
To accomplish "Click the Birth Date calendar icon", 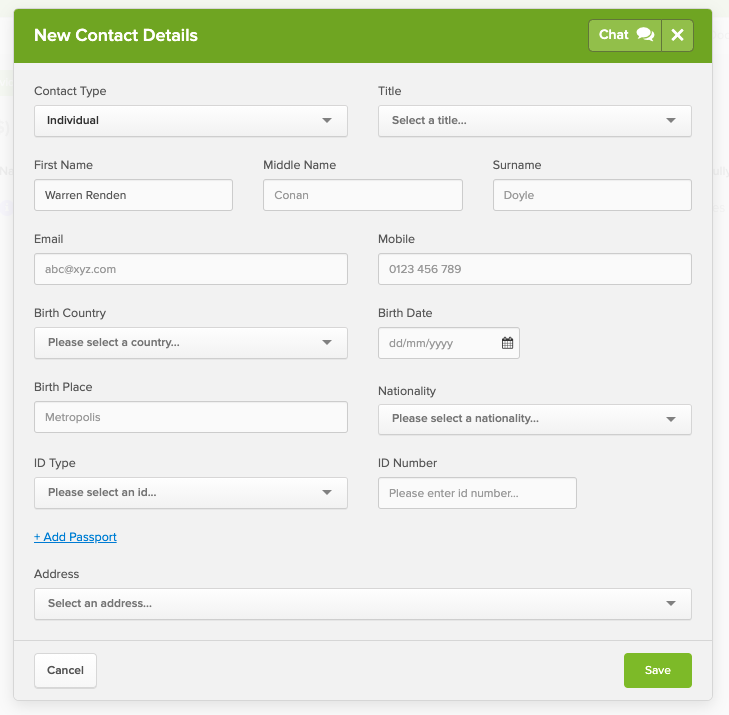I will pos(507,343).
